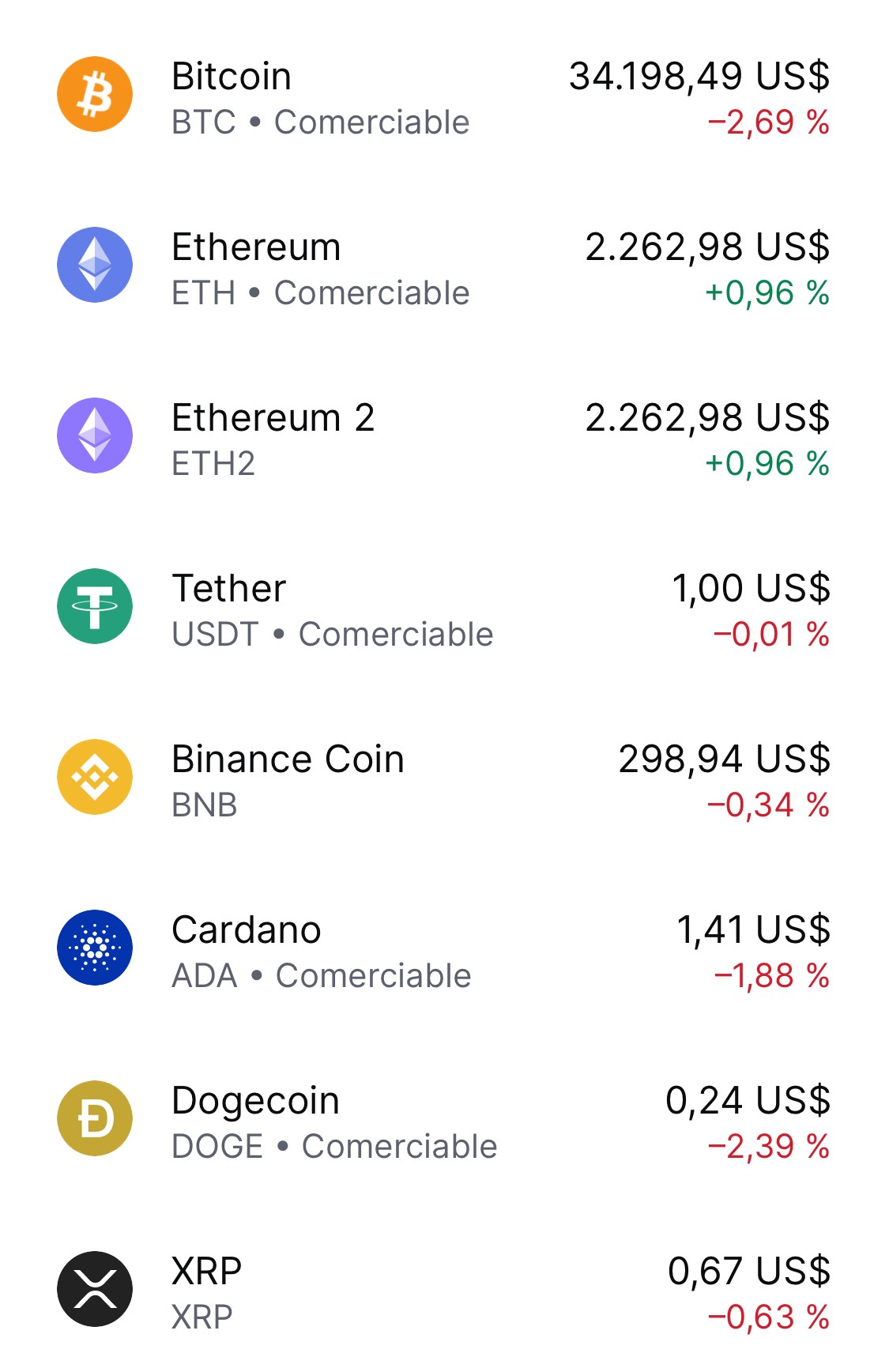Tap the green Tether icon
The height and width of the screenshot is (1372, 889).
[x=95, y=606]
